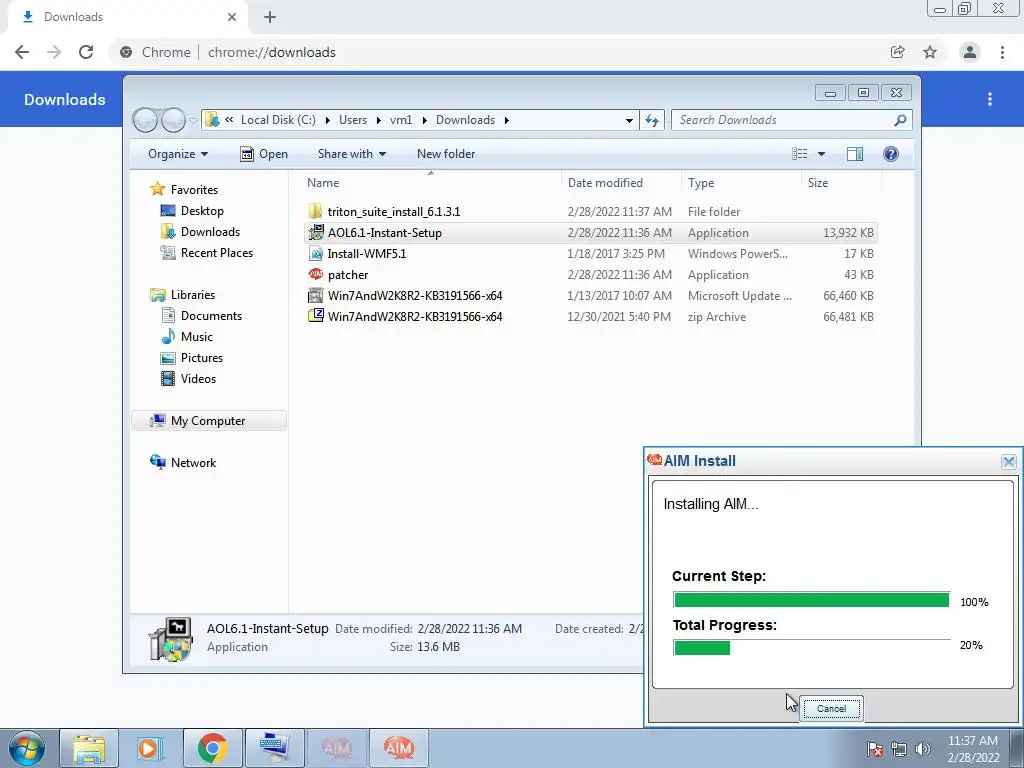The width and height of the screenshot is (1024, 768).
Task: Click the Favorites star icon
Action: point(157,189)
